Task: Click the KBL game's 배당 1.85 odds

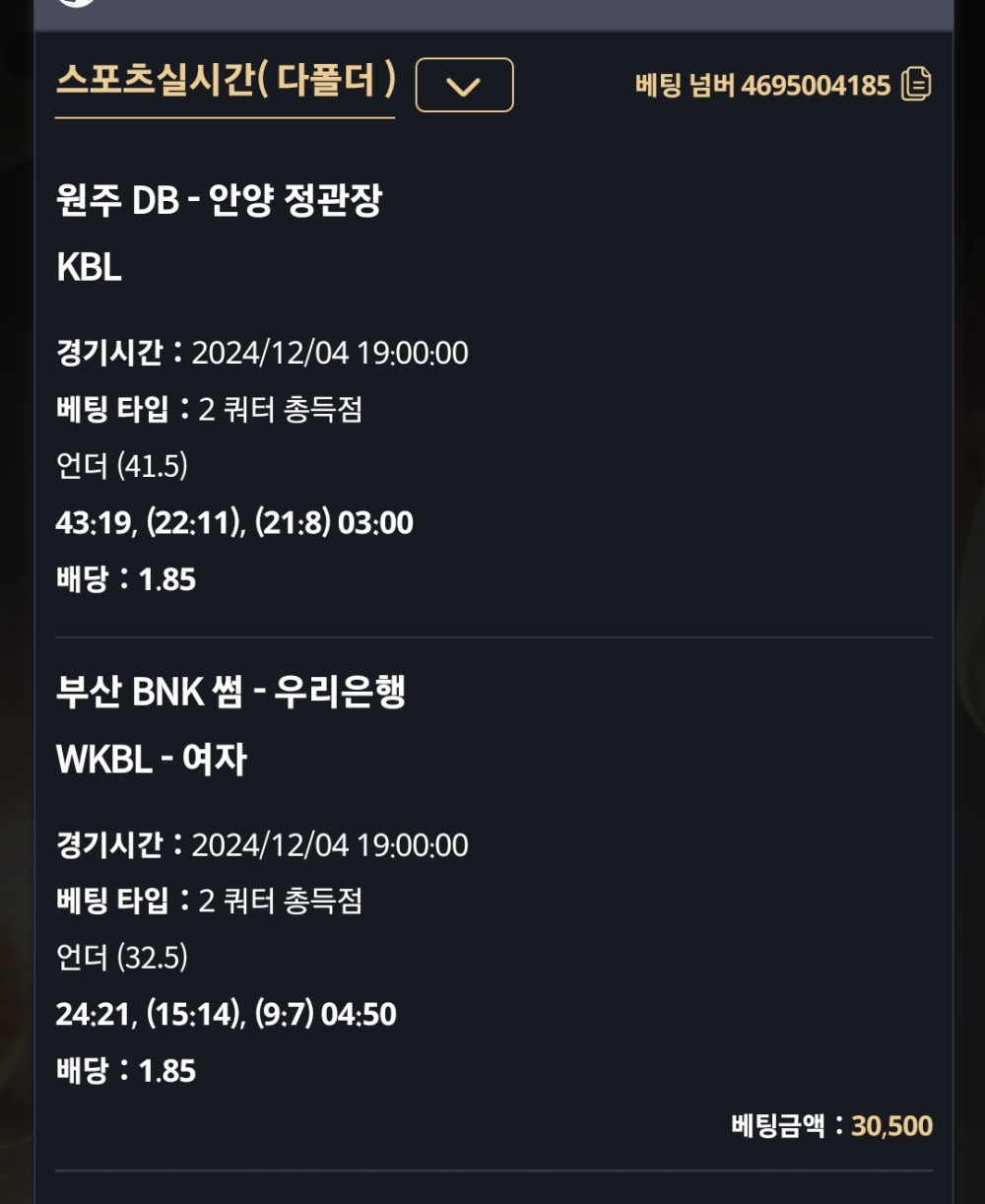Action: pos(126,579)
